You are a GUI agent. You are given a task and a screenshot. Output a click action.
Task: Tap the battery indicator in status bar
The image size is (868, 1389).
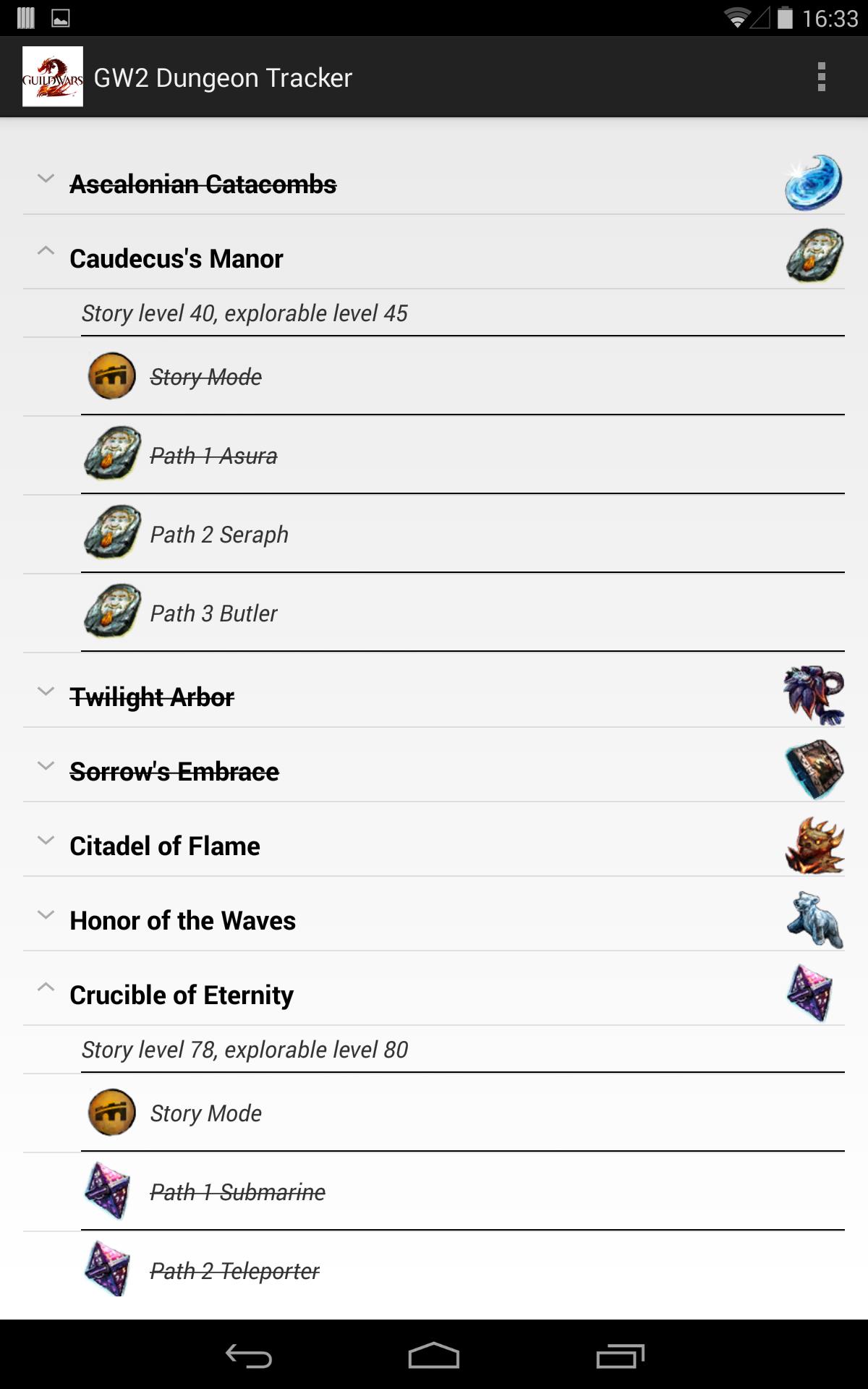click(786, 20)
